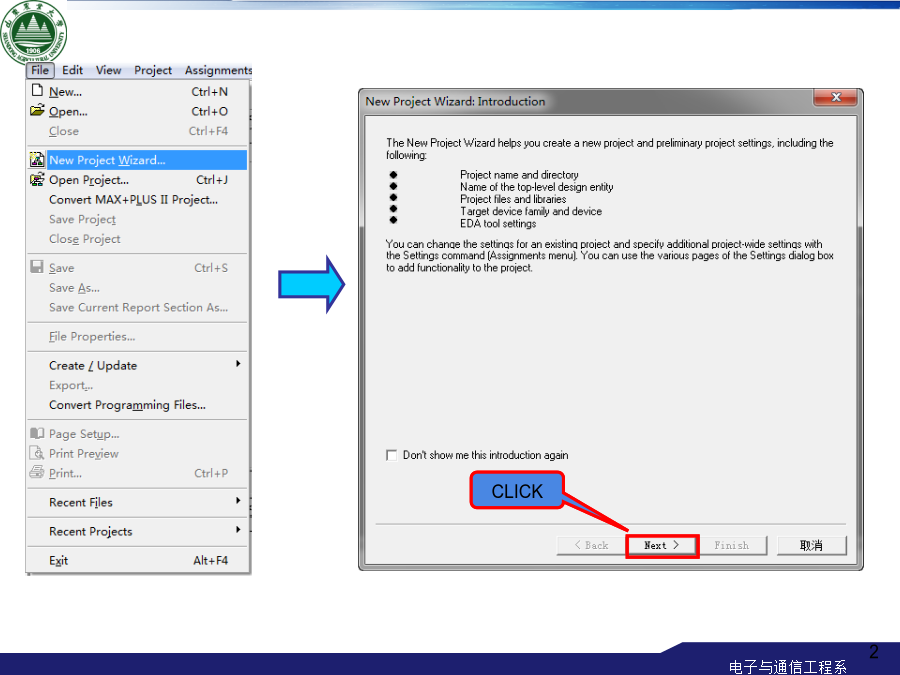The height and width of the screenshot is (675, 900).
Task: Check 'Don't show me this introduction again'
Action: click(x=391, y=455)
